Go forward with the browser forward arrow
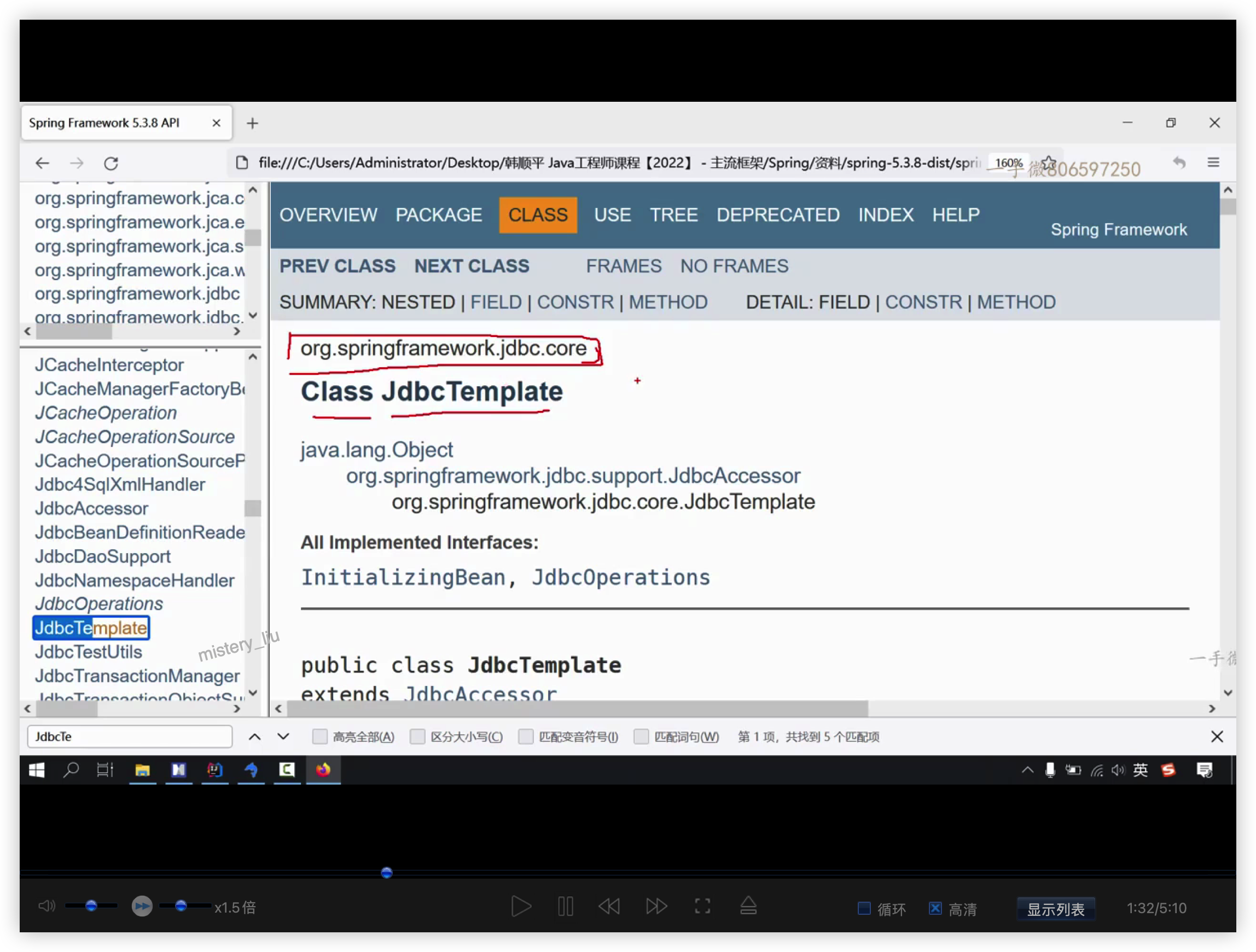This screenshot has width=1256, height=952. [x=77, y=164]
